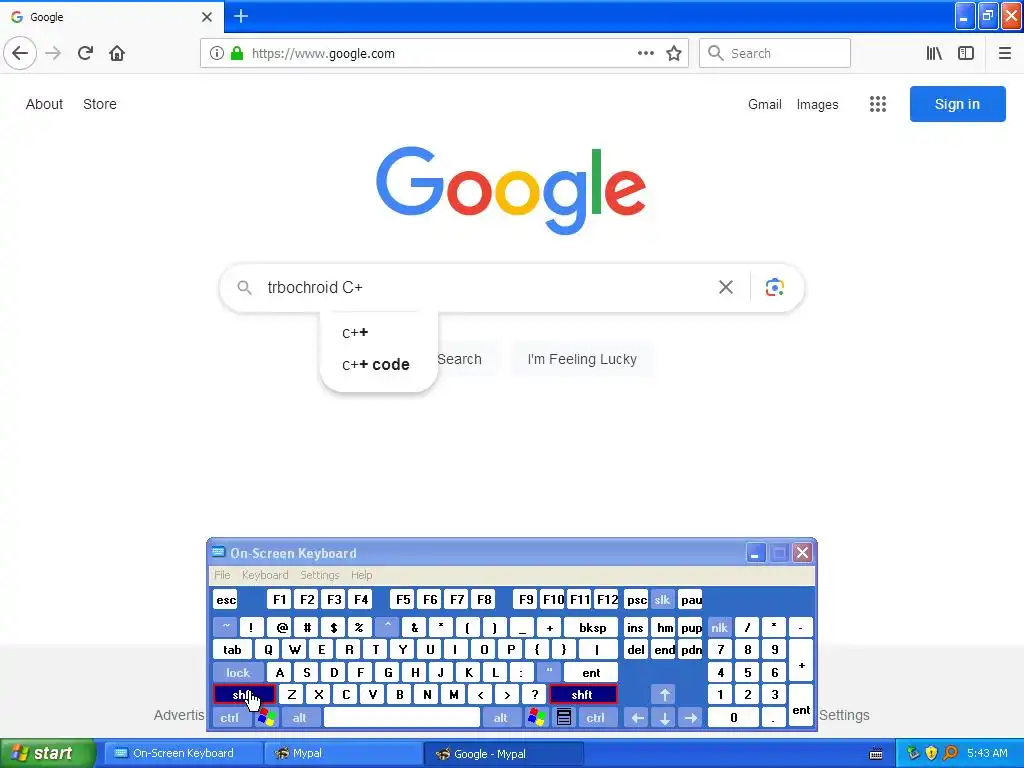Click the site information icon in the address bar
This screenshot has width=1024, height=768.
tap(217, 54)
